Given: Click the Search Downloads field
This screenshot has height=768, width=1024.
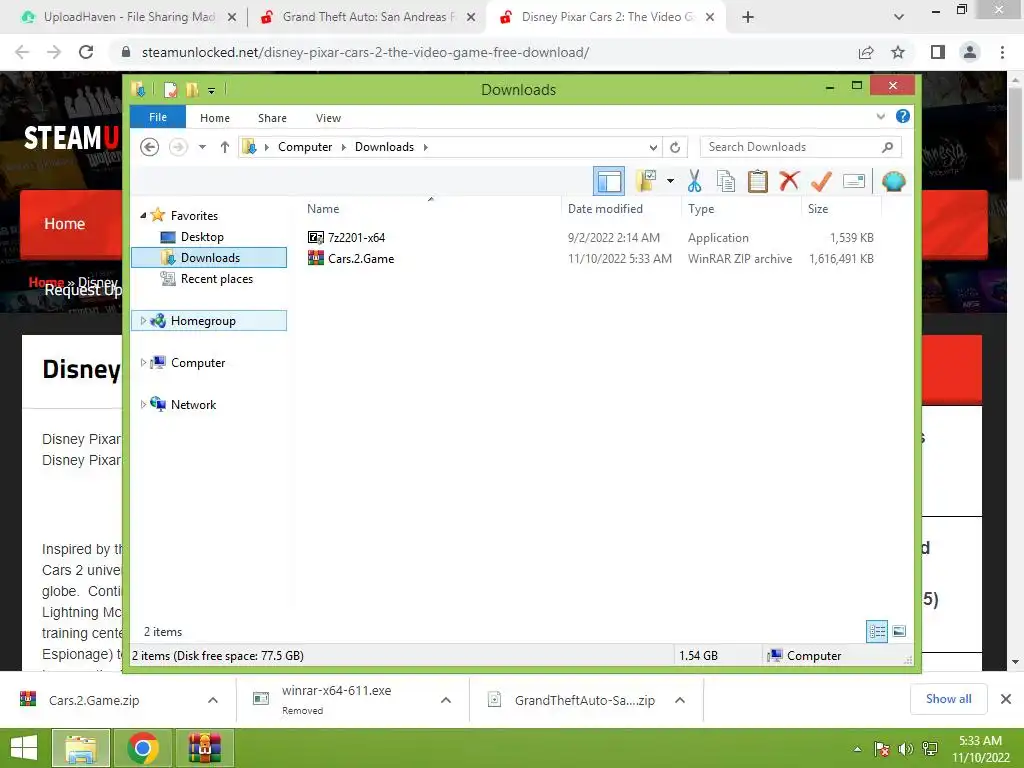Looking at the screenshot, I should 801,147.
